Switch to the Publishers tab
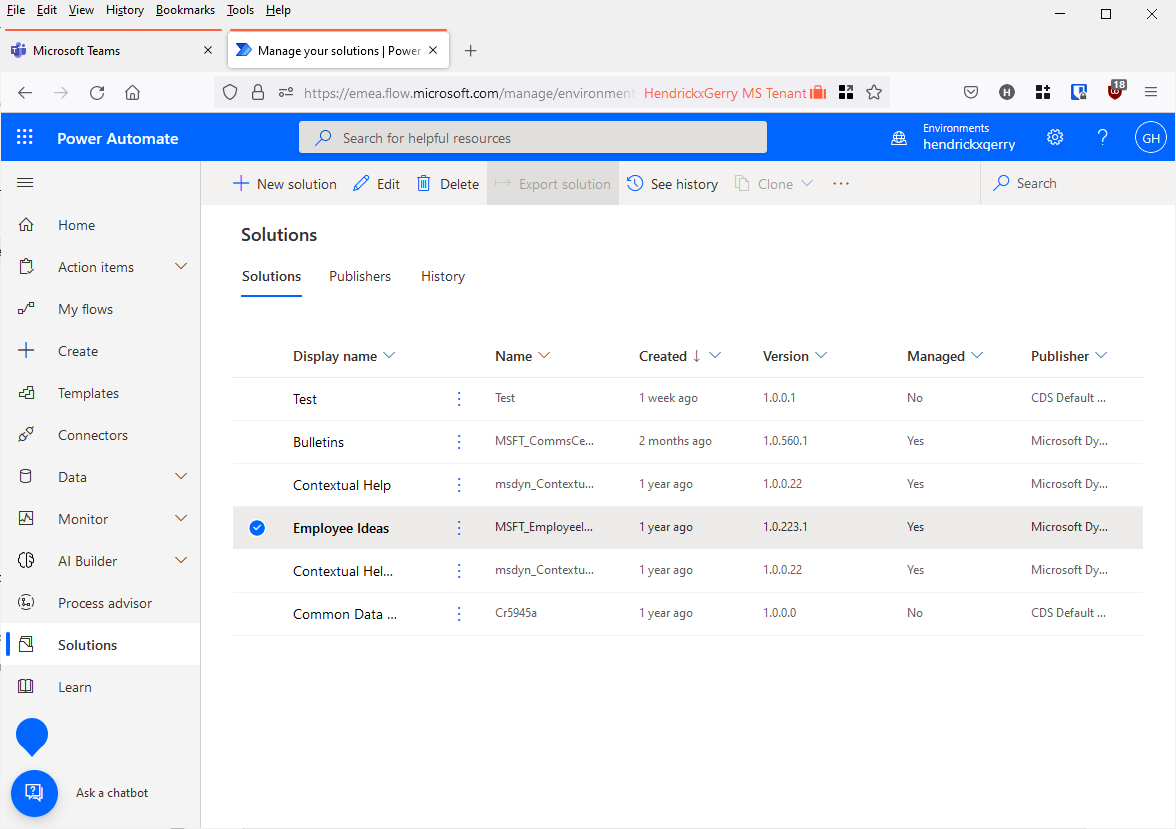 pos(360,276)
